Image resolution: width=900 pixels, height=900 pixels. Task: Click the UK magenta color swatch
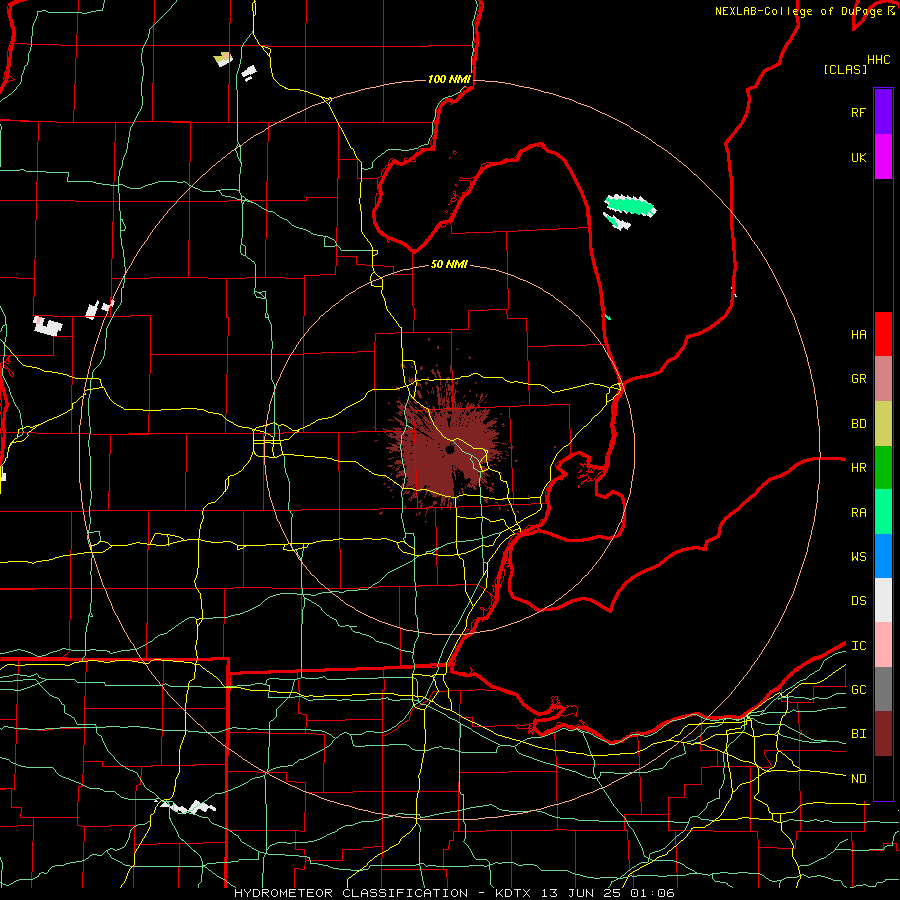tap(883, 157)
